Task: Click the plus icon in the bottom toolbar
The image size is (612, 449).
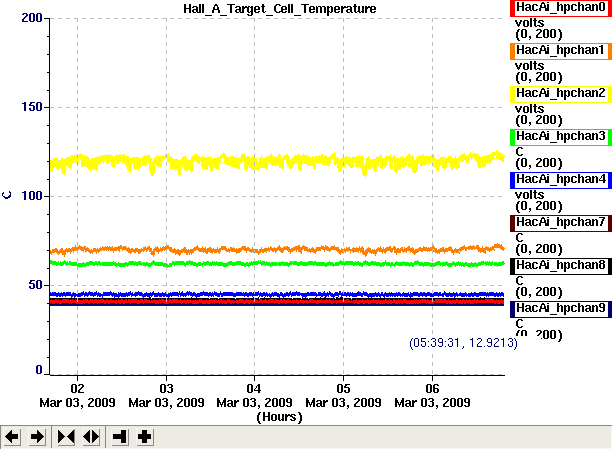Action: [144, 437]
